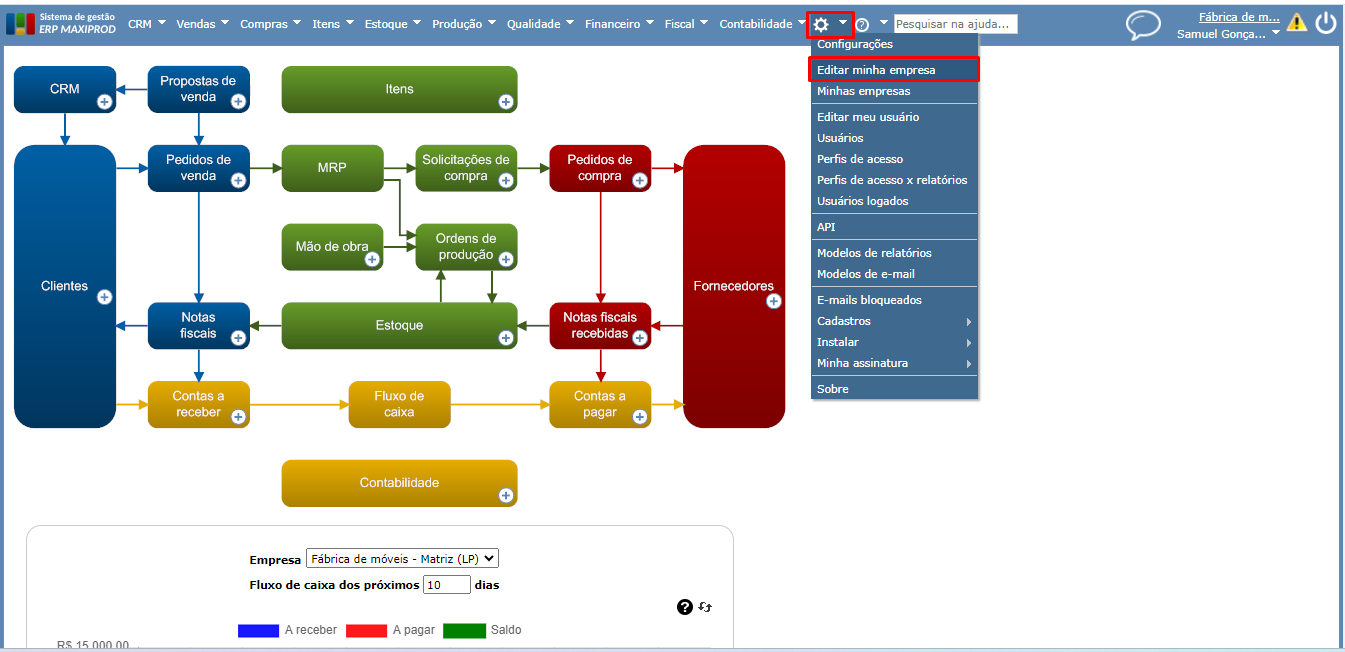The width and height of the screenshot is (1345, 652).
Task: Click plus icon on Propostas de venda box
Action: pyautogui.click(x=238, y=101)
